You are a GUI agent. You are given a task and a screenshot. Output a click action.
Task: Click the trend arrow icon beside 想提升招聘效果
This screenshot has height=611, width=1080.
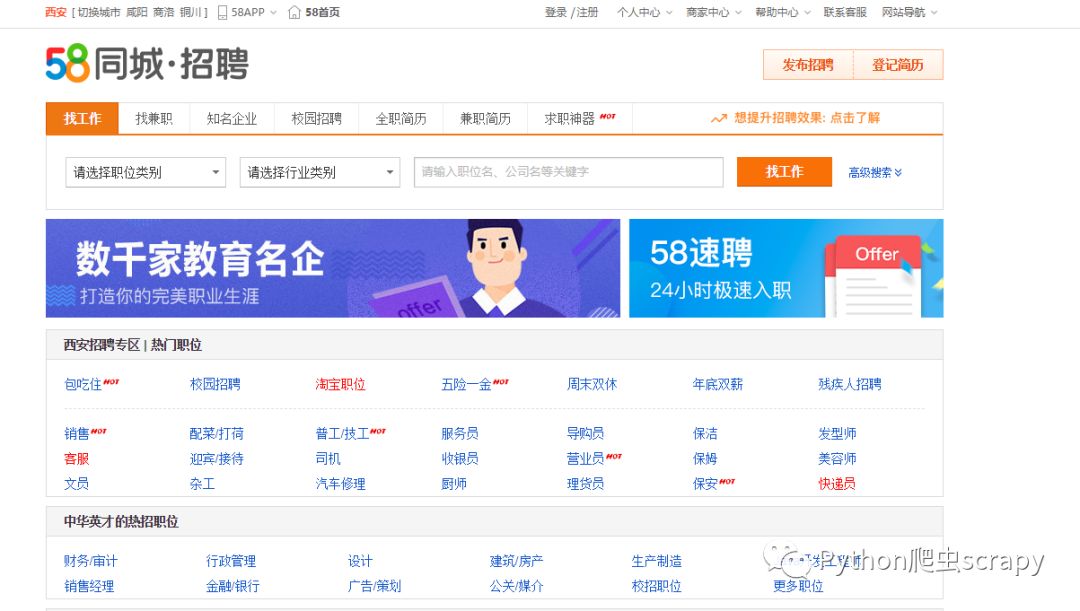click(x=719, y=118)
